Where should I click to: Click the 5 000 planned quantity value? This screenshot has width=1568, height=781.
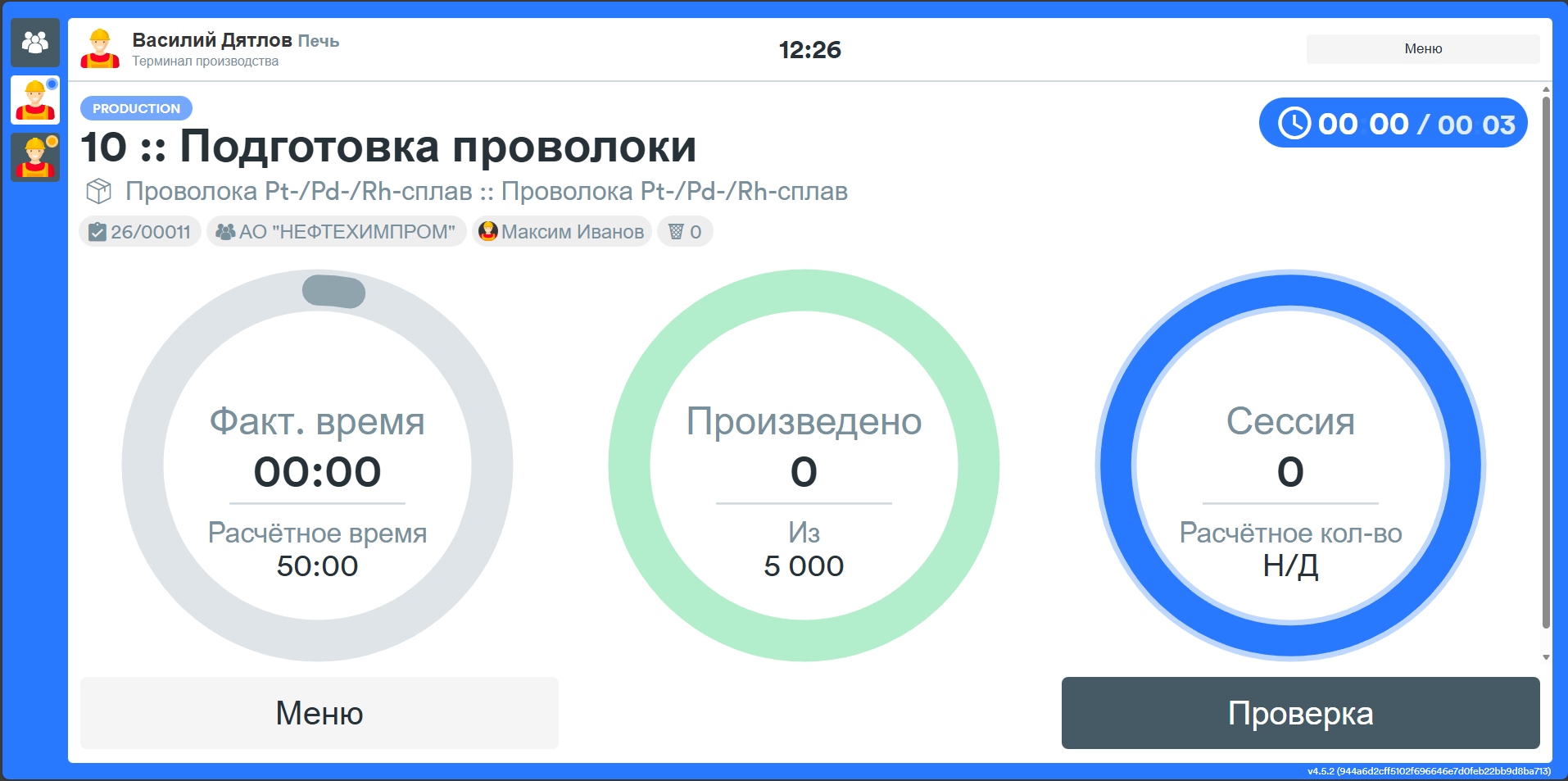tap(804, 566)
